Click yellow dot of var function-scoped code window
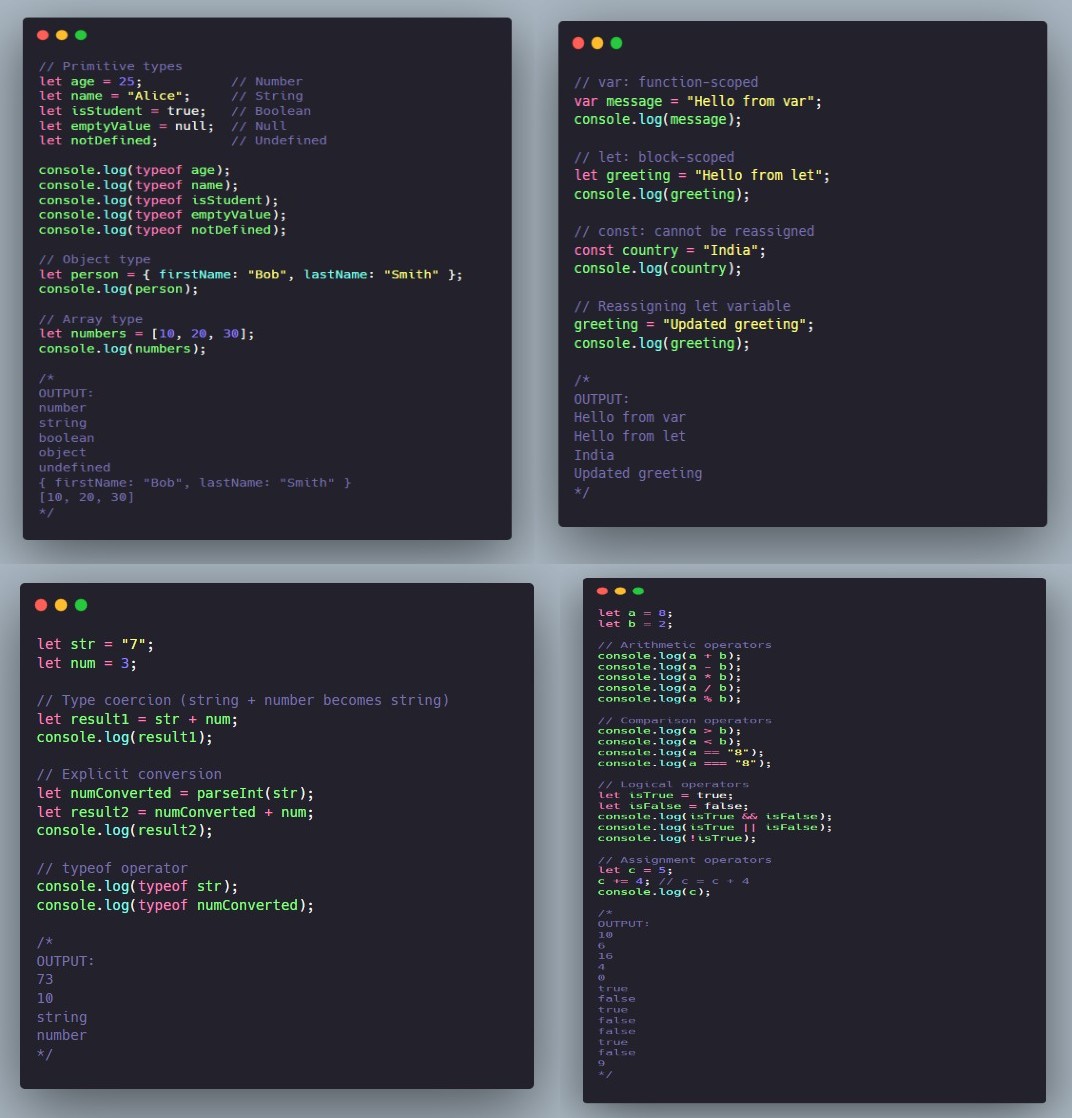This screenshot has height=1118, width=1072. pyautogui.click(x=597, y=43)
